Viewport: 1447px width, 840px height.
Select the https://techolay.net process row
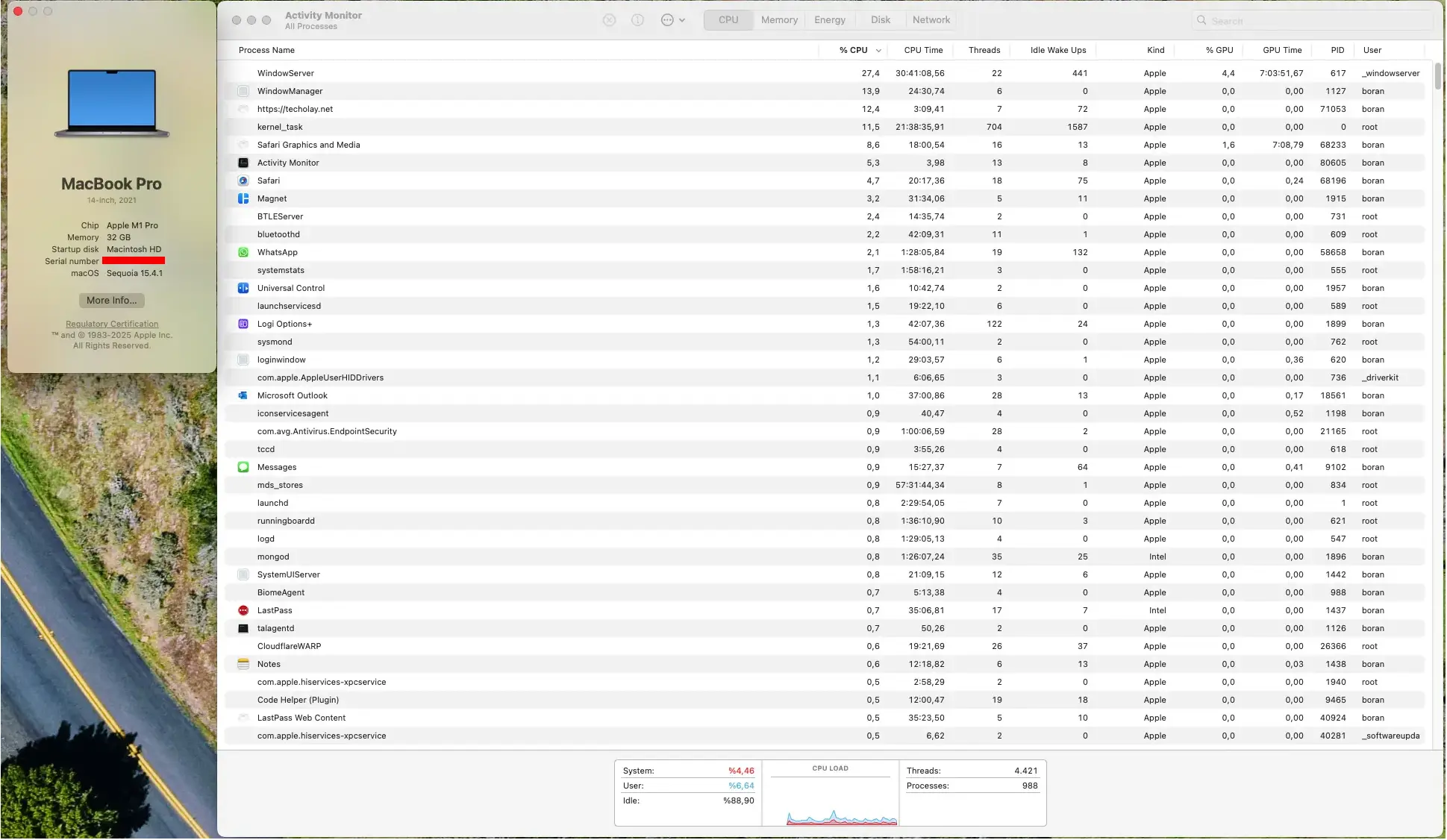point(825,109)
